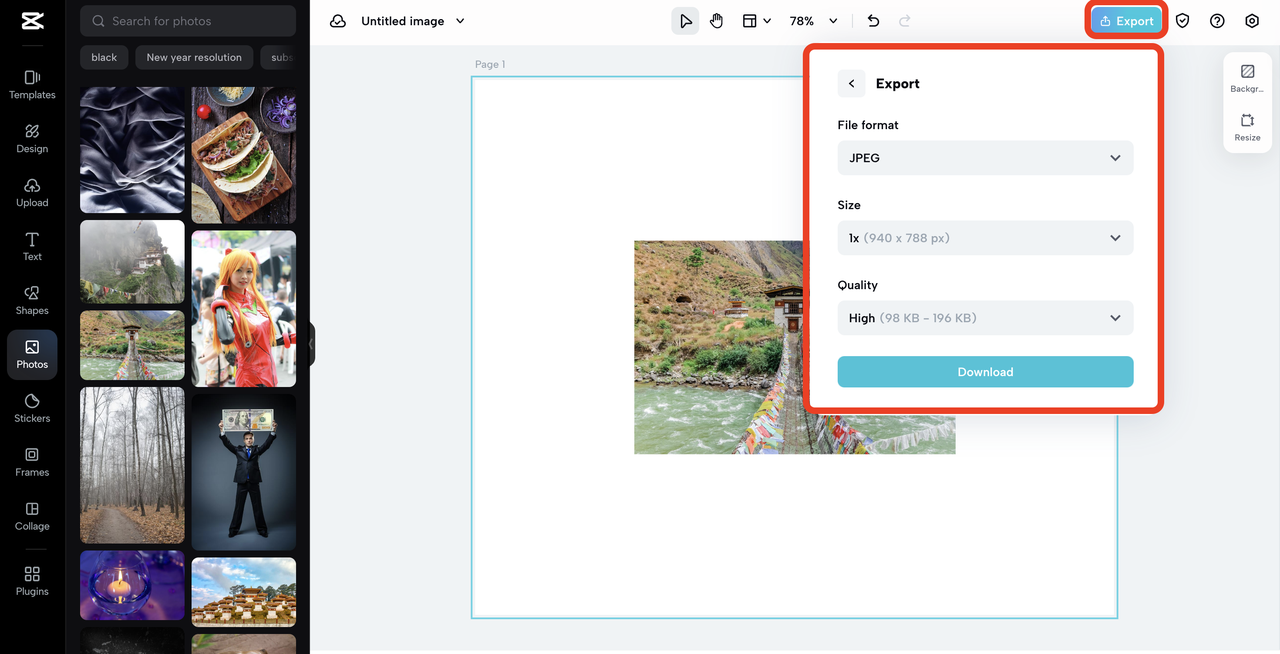Image resolution: width=1280 pixels, height=654 pixels.
Task: Select the bridge over river thumbnail
Action: click(132, 345)
